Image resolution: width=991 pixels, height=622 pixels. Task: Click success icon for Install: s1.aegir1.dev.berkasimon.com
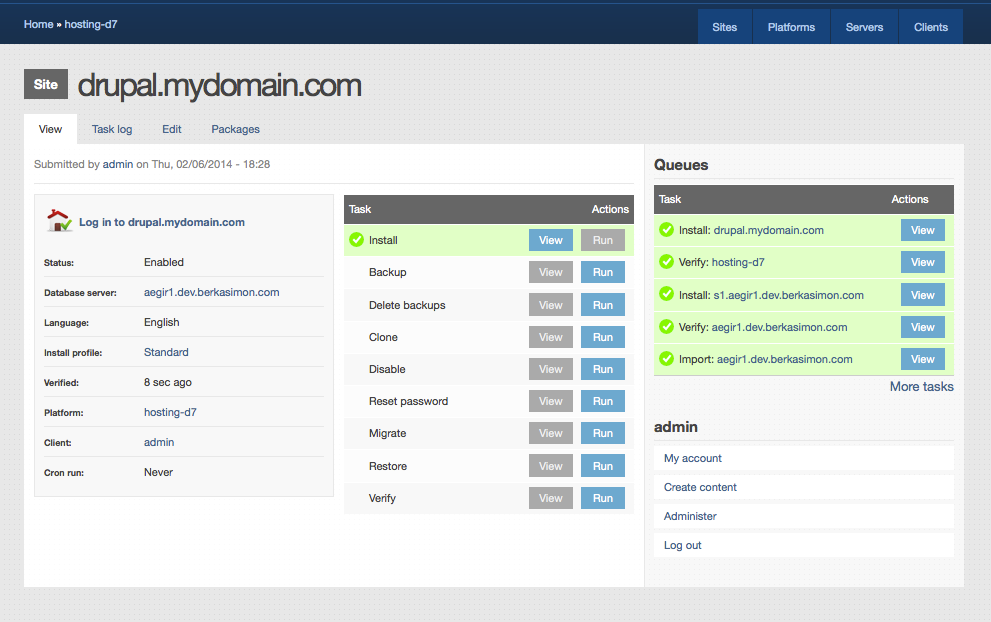click(x=666, y=294)
